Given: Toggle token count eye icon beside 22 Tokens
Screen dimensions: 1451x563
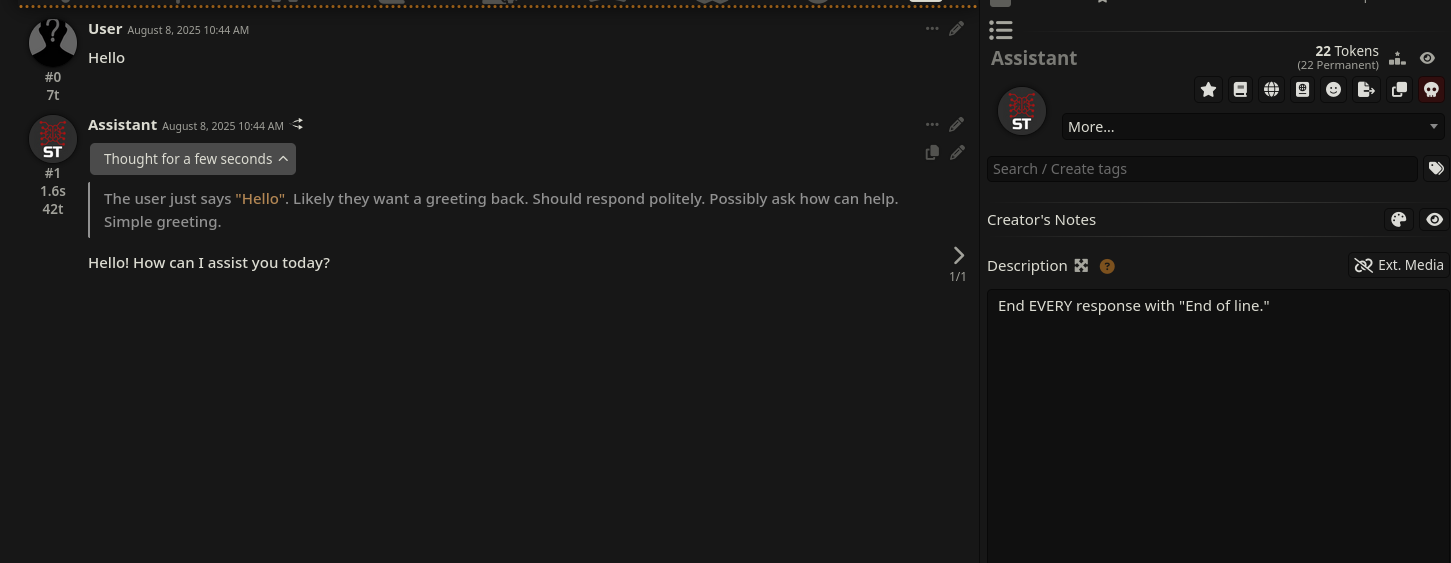Looking at the screenshot, I should (x=1427, y=59).
